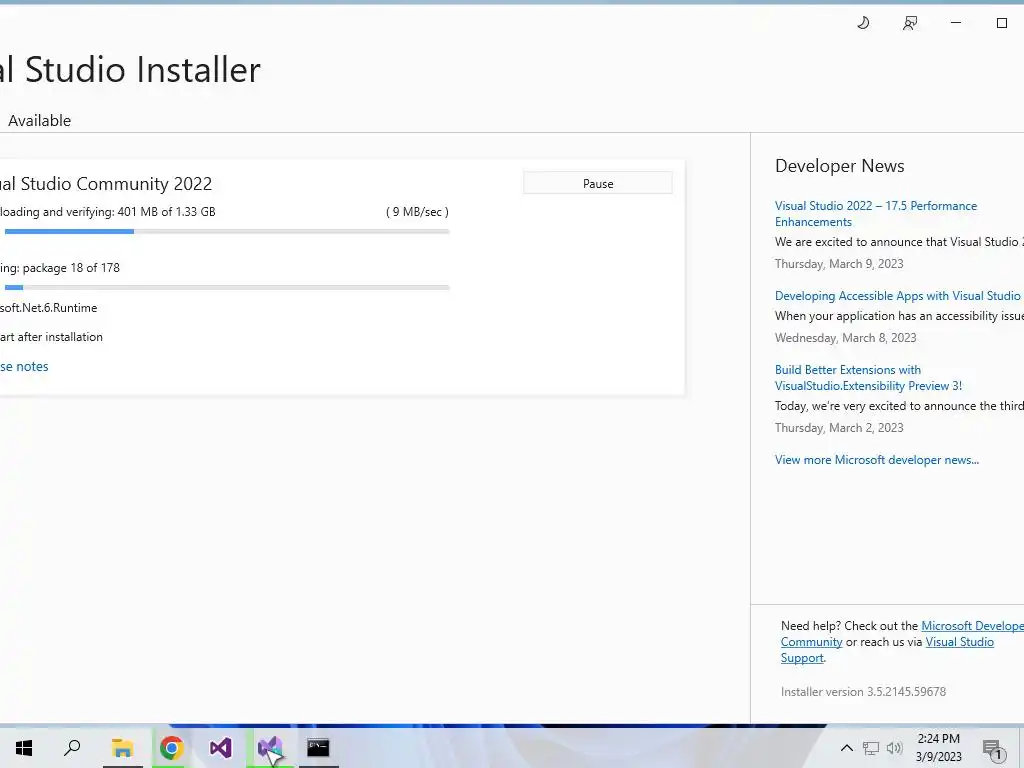
Task: Select date 'Thursday, March 2, 2023'
Action: coord(839,428)
